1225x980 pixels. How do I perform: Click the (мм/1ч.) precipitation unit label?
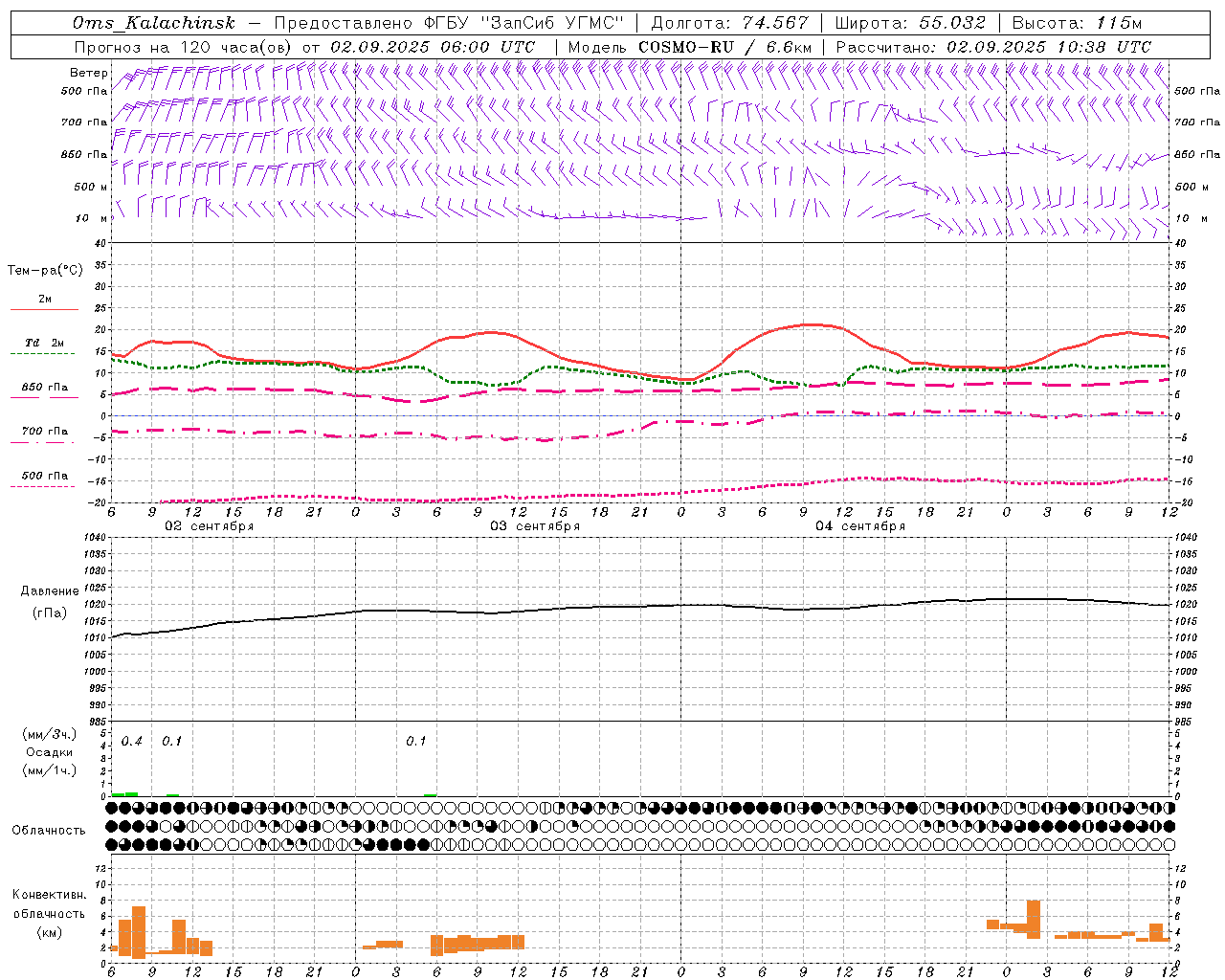click(50, 770)
